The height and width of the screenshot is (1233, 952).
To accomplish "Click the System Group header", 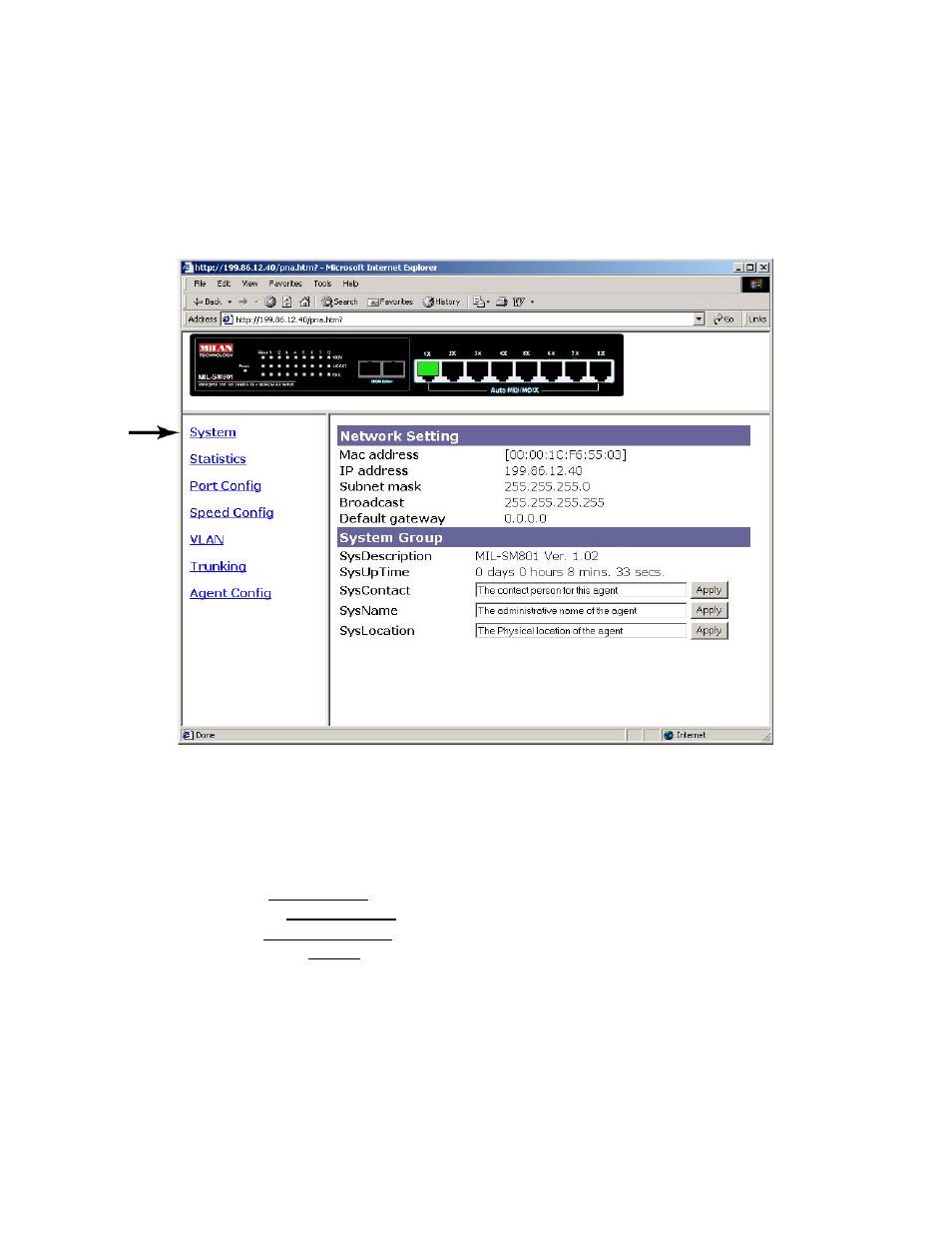I will pos(543,537).
